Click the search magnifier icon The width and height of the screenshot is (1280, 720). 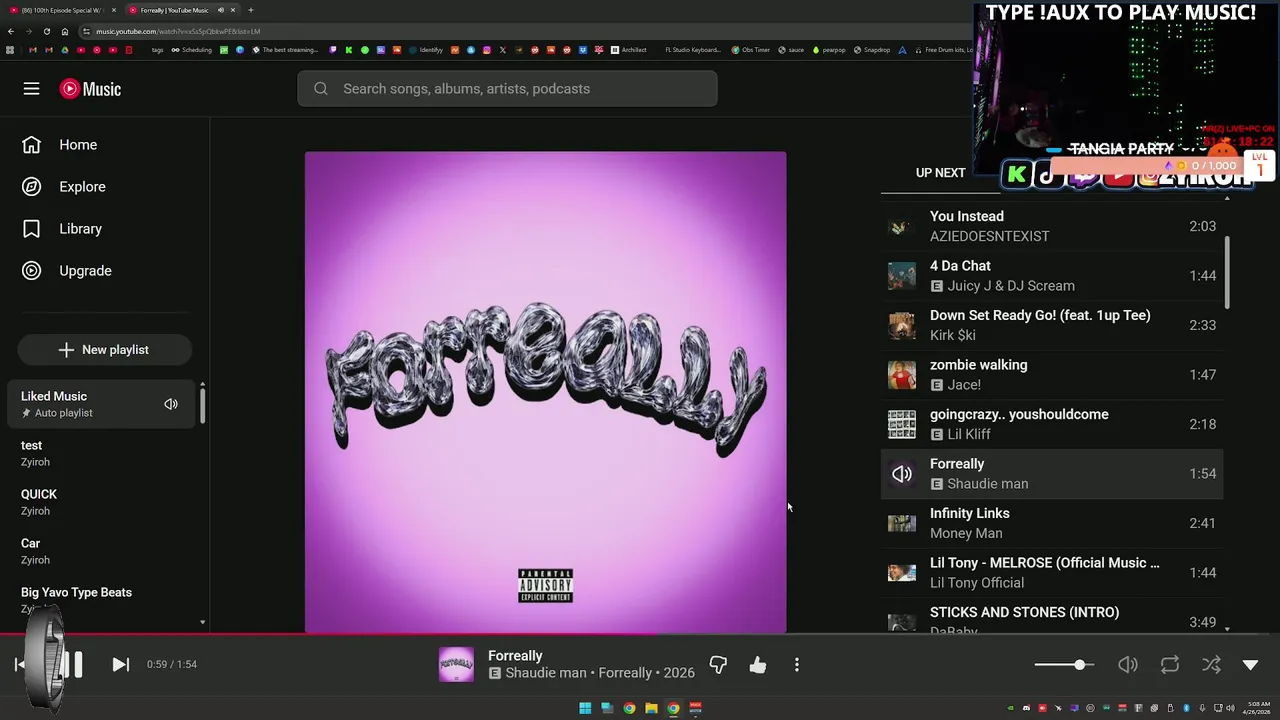click(x=320, y=89)
